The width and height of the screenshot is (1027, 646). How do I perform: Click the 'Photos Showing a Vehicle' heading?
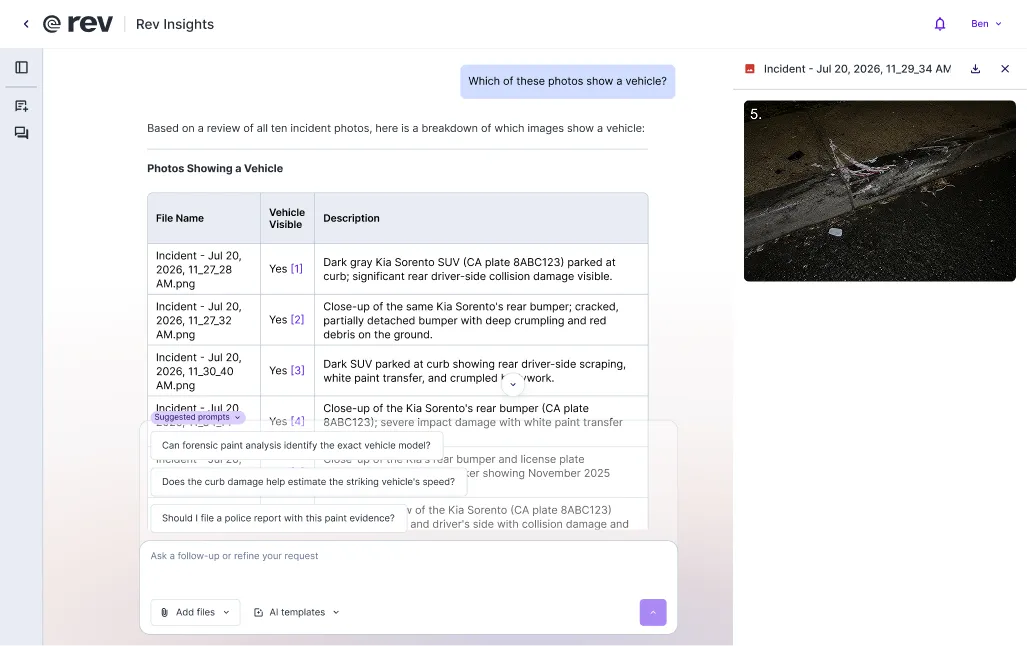(x=215, y=168)
